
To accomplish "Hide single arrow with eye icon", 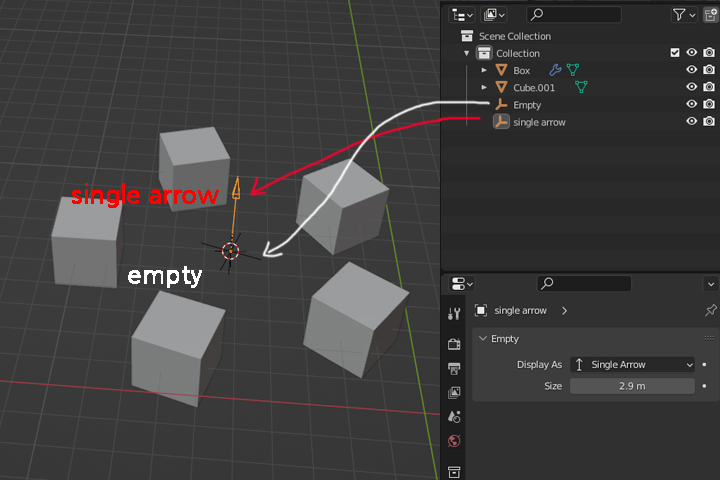I will [692, 121].
